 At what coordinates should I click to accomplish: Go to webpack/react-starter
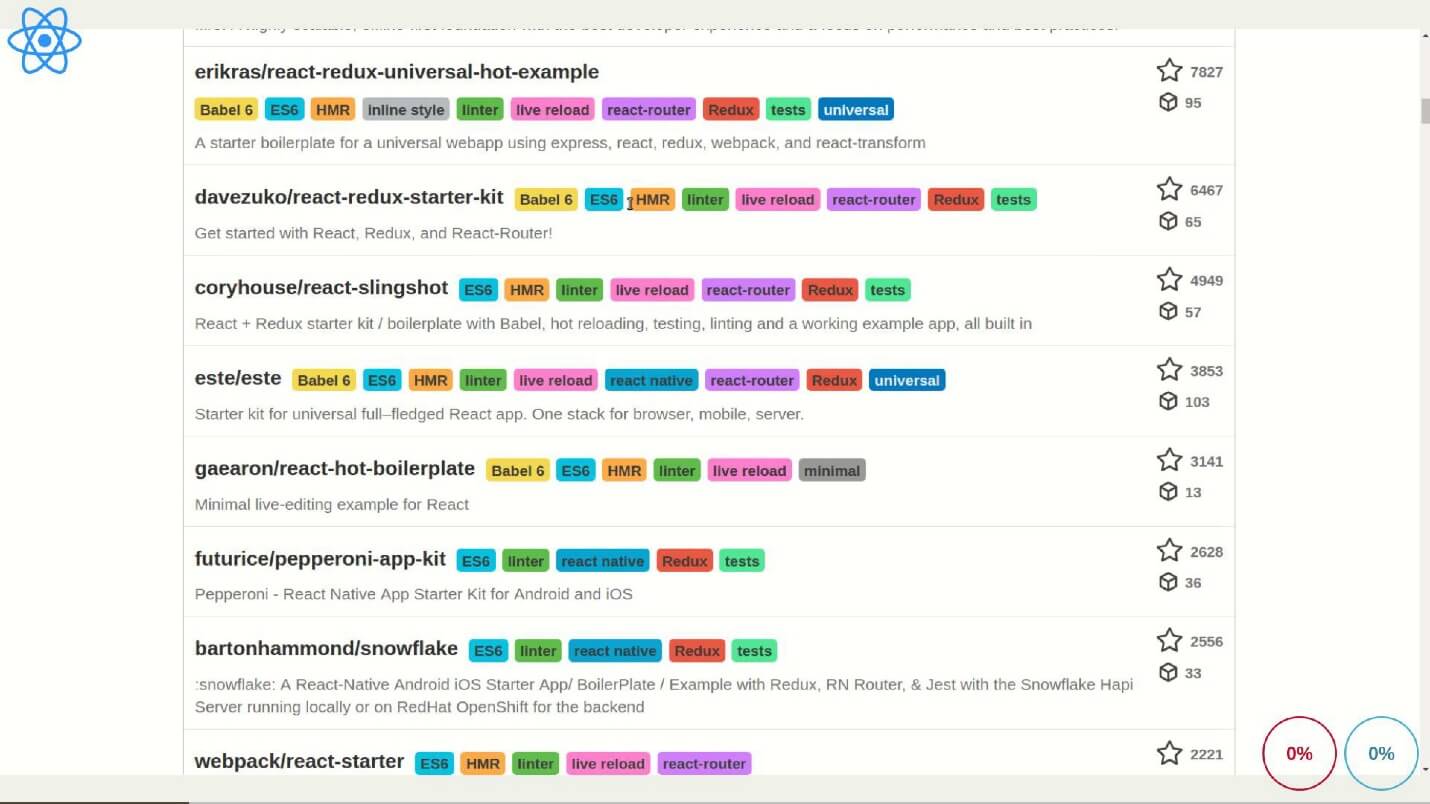pyautogui.click(x=299, y=762)
